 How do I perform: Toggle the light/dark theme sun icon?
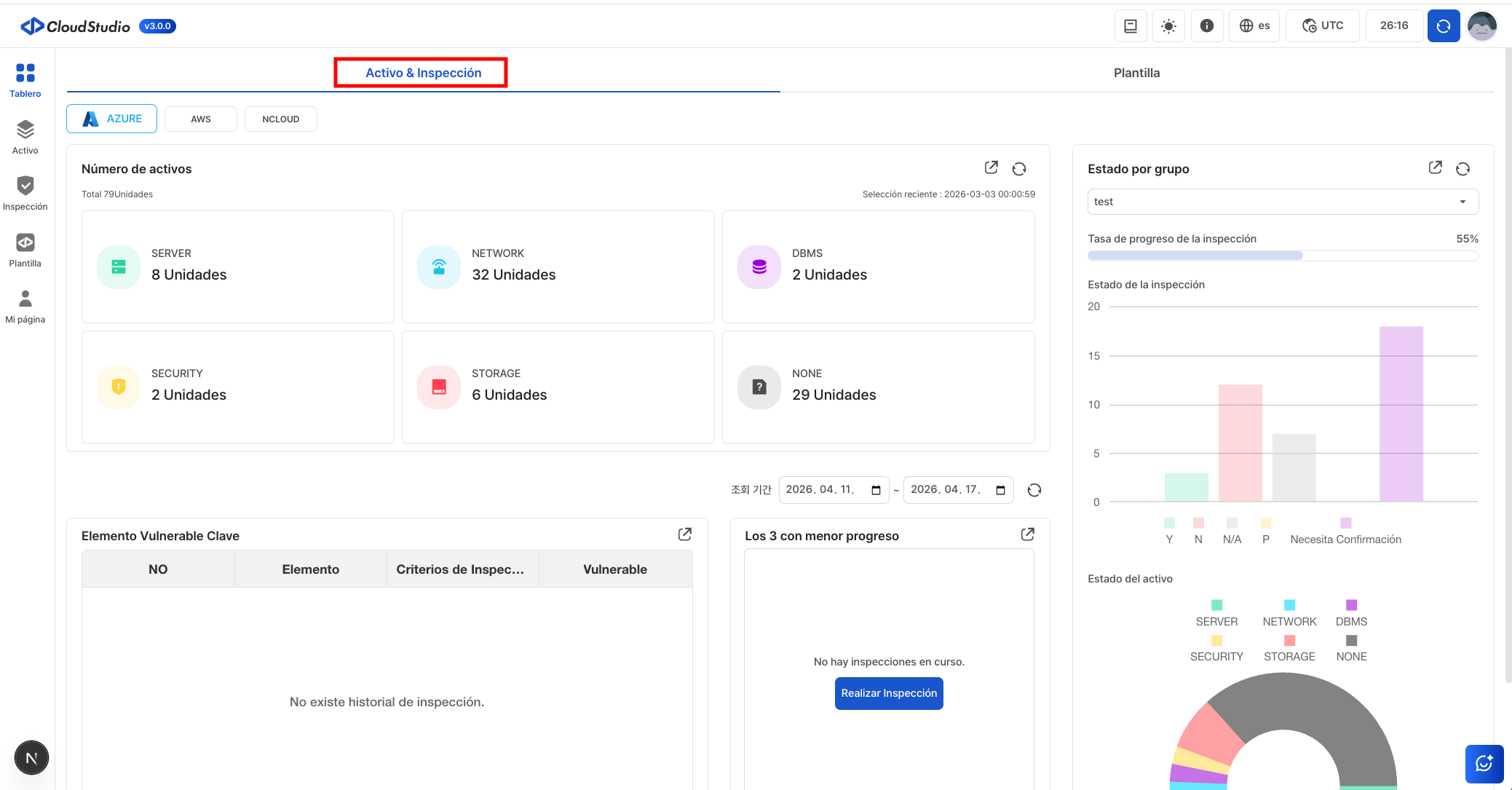click(x=1168, y=26)
